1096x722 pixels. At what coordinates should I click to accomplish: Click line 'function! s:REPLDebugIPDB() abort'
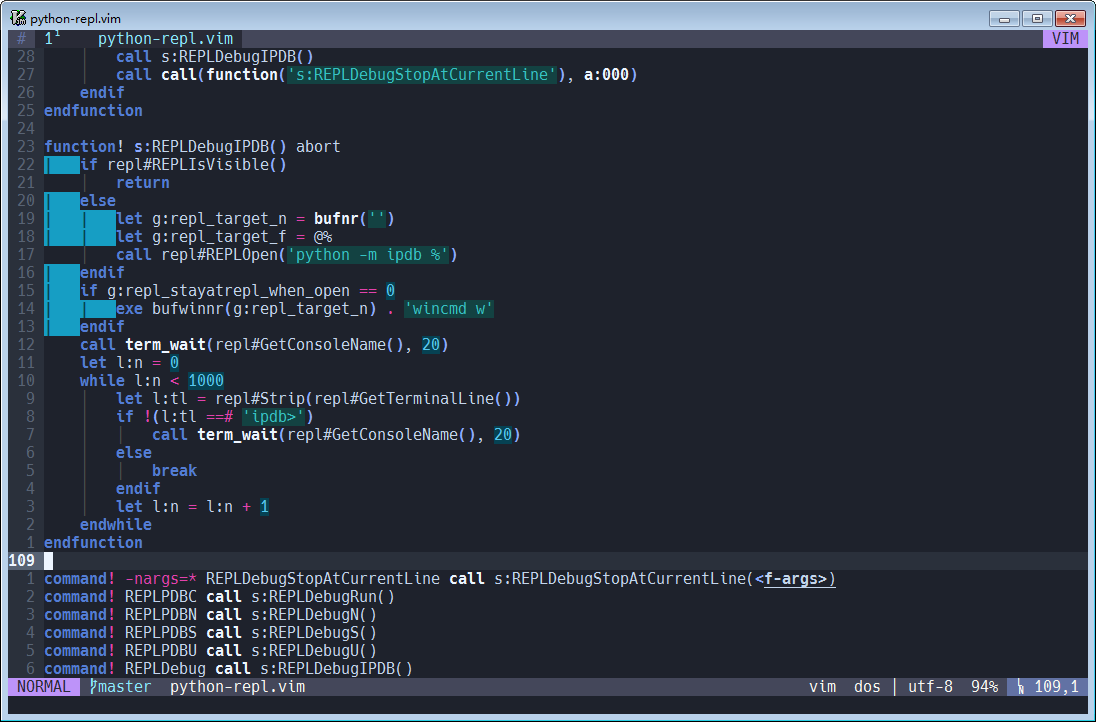192,146
